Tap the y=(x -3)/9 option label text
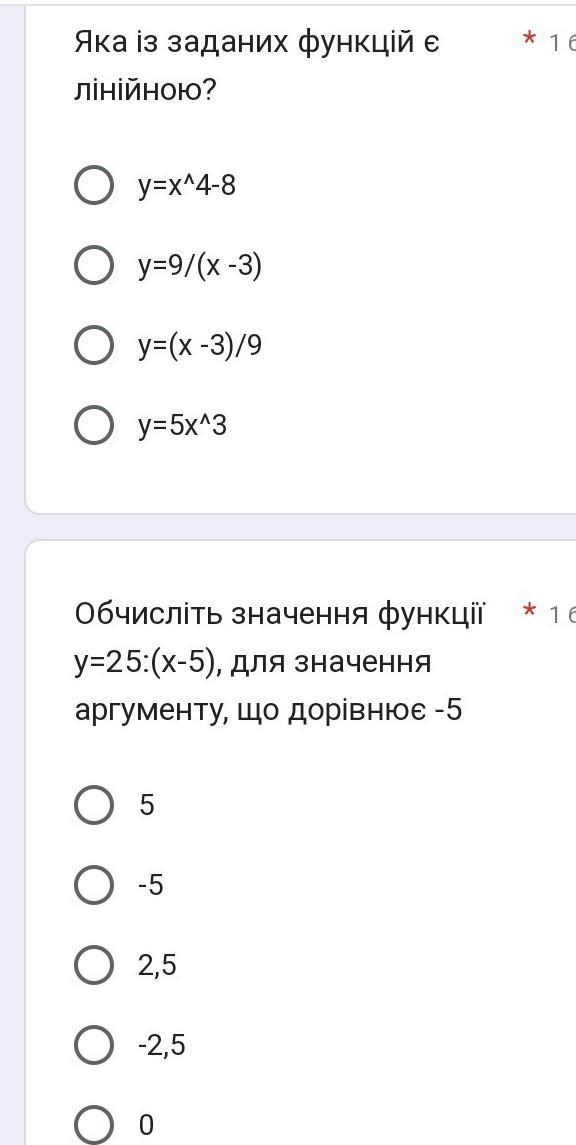 click(200, 346)
